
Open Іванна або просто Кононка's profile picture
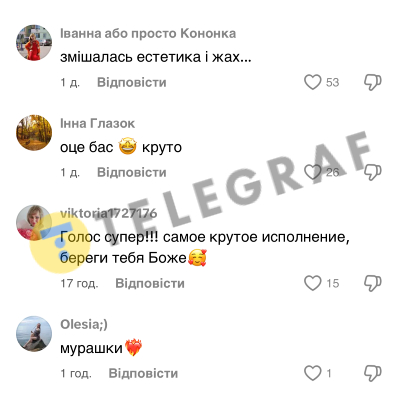point(34,43)
